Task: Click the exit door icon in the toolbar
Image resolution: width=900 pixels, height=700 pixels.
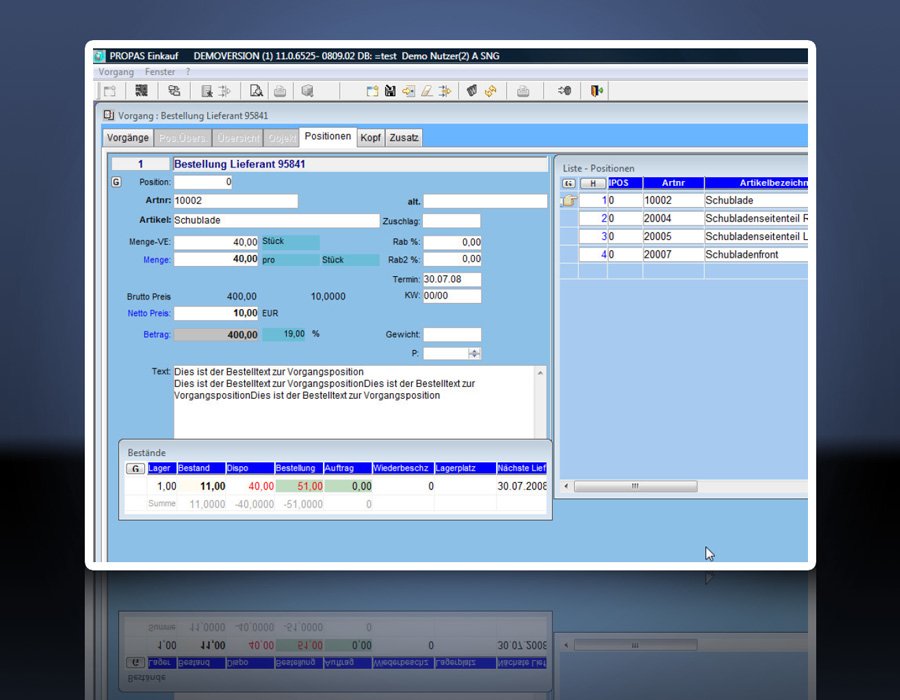Action: 597,91
